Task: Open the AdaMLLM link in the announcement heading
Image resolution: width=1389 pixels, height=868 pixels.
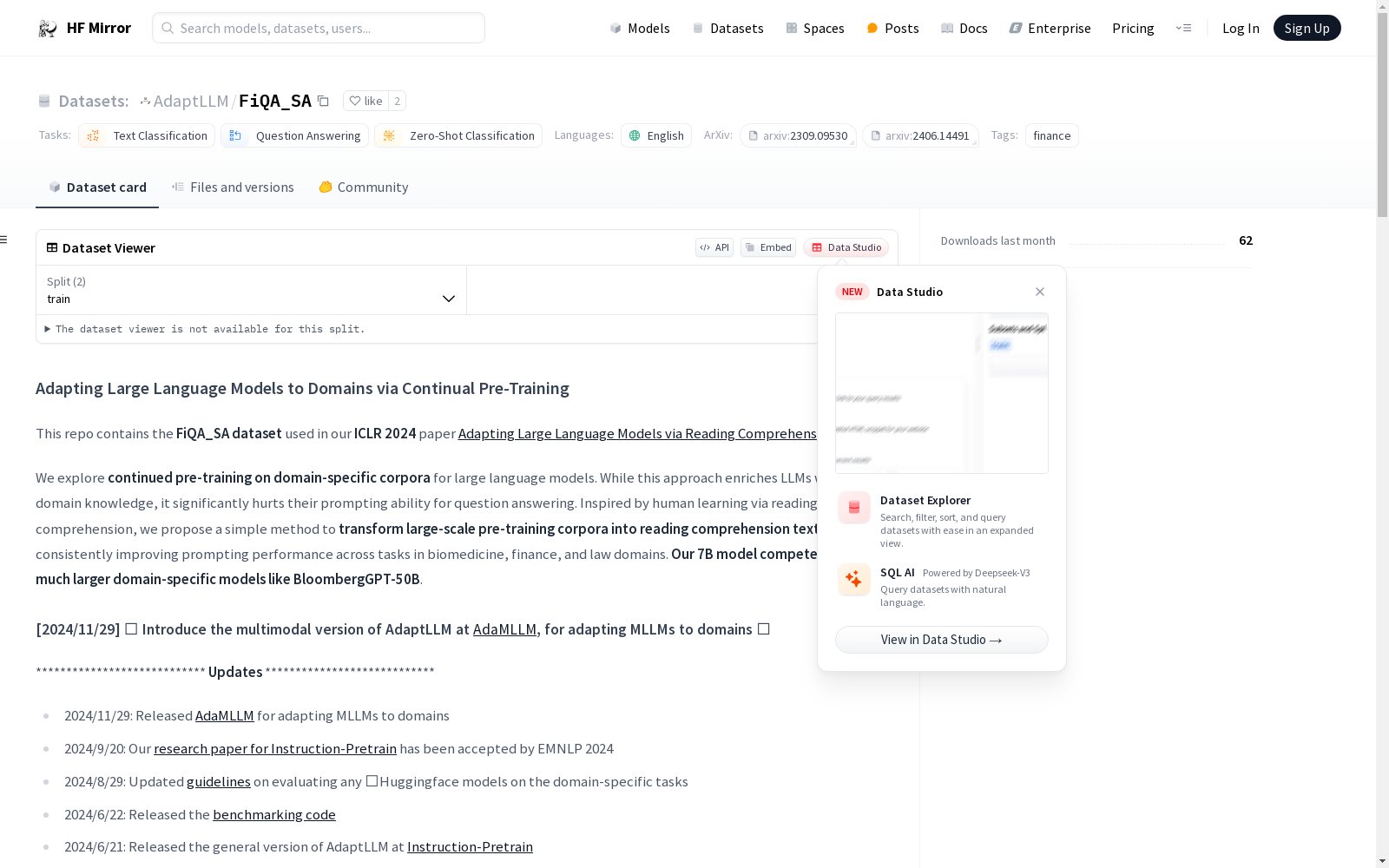Action: coord(504,629)
